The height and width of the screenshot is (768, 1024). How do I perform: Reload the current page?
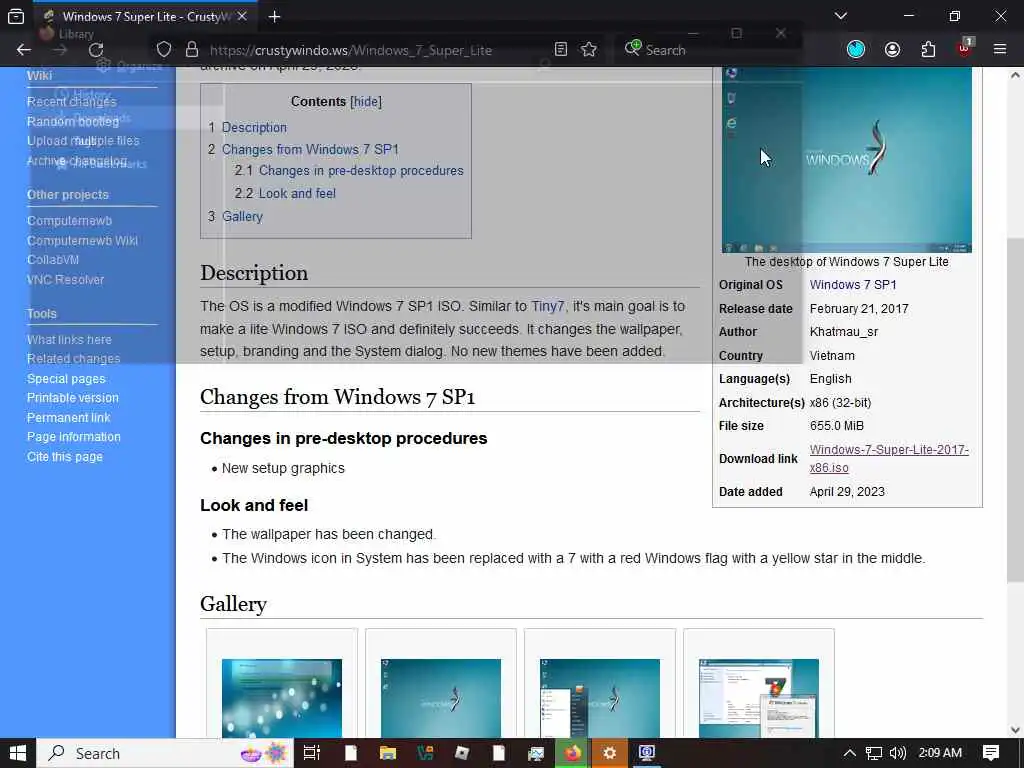pos(96,50)
